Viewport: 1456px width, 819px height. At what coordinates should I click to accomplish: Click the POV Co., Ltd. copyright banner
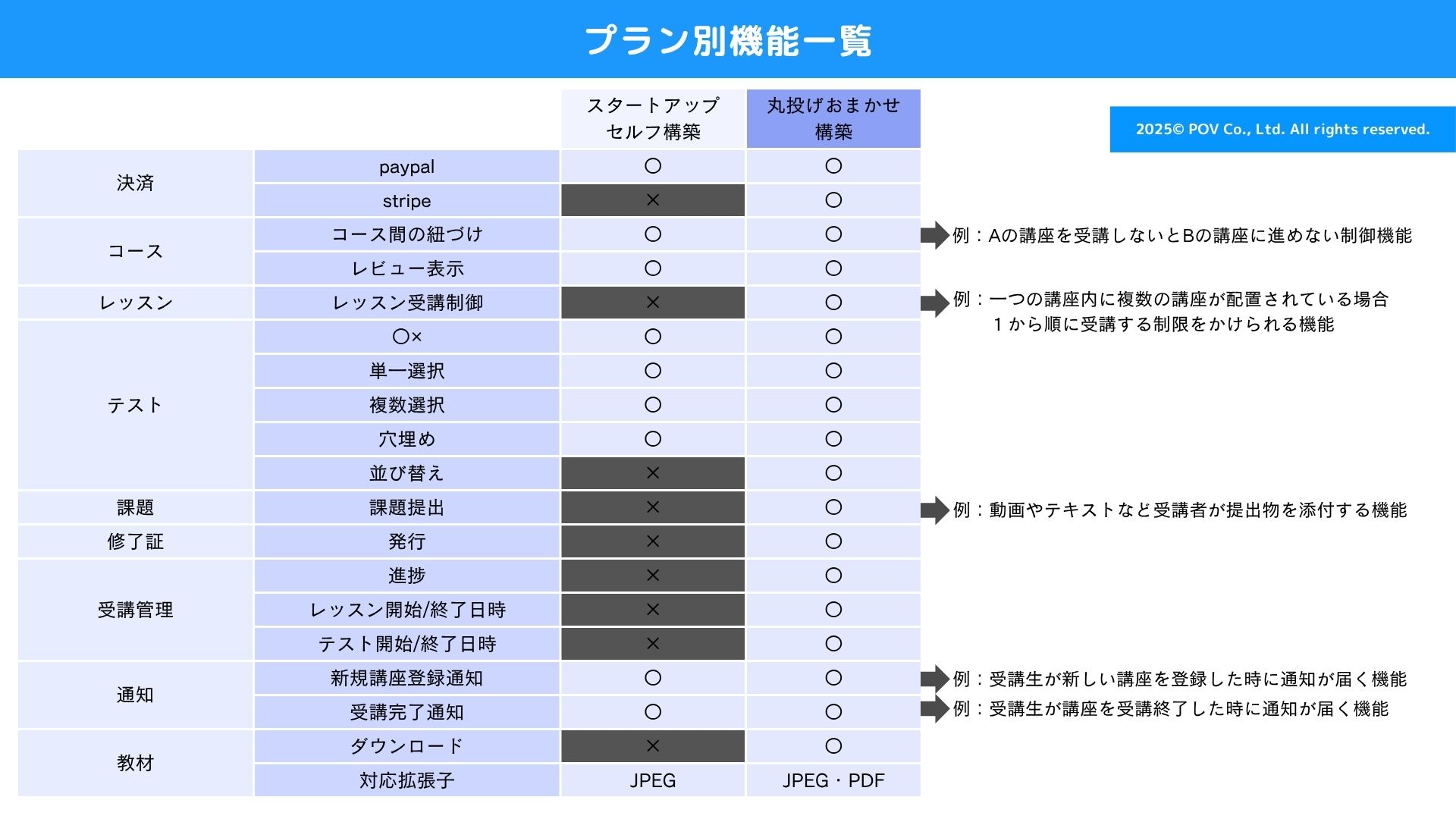[1282, 130]
